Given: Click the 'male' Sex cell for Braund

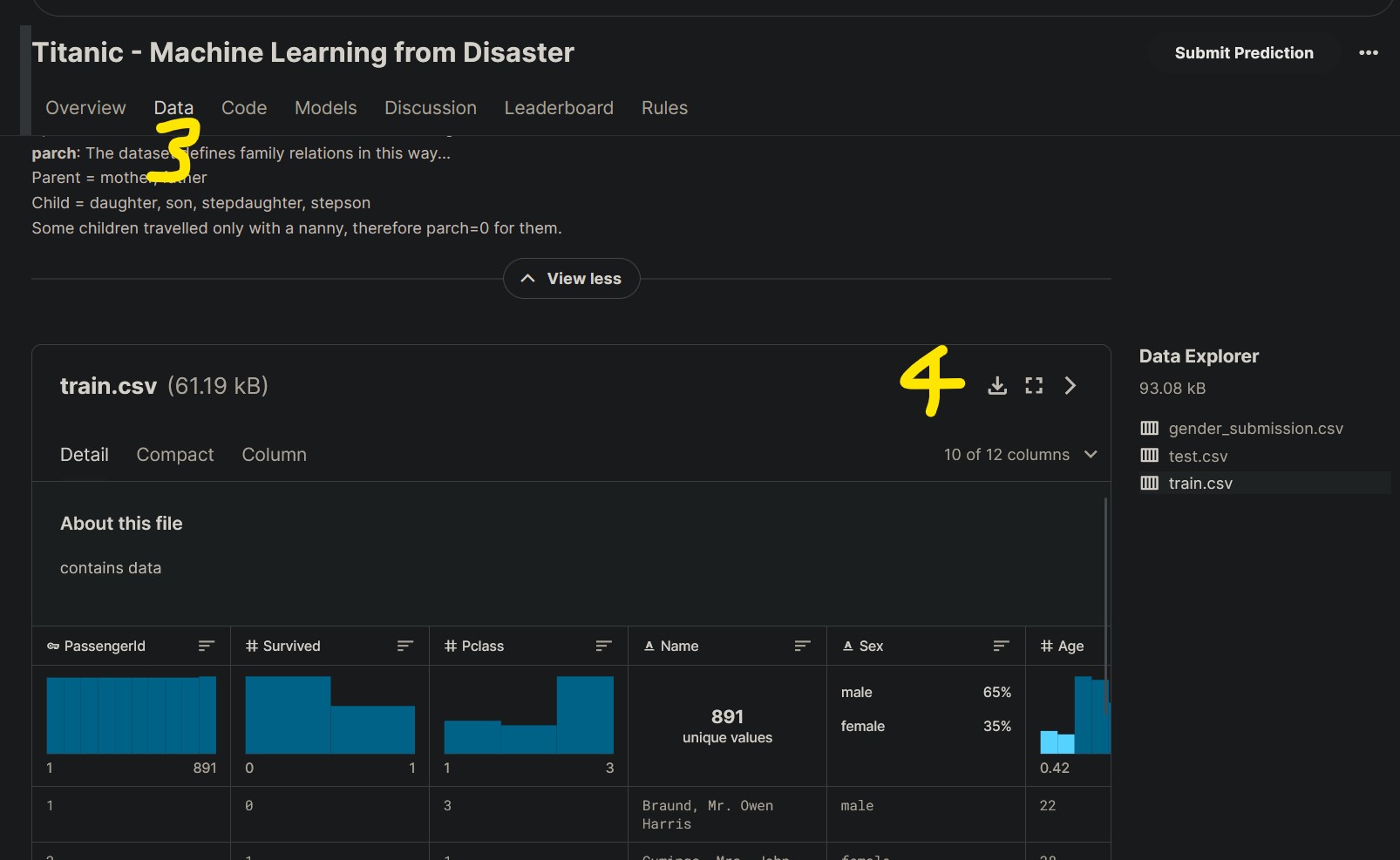Looking at the screenshot, I should [857, 806].
